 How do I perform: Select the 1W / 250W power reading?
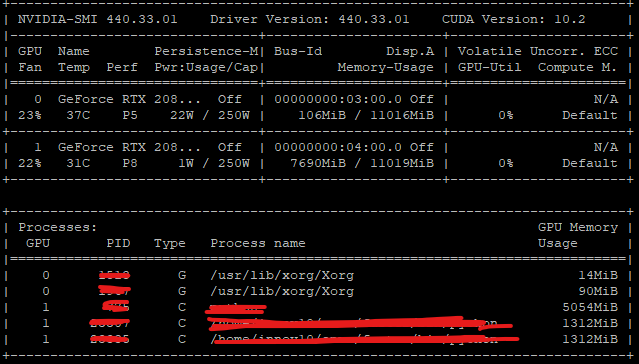tap(214, 163)
